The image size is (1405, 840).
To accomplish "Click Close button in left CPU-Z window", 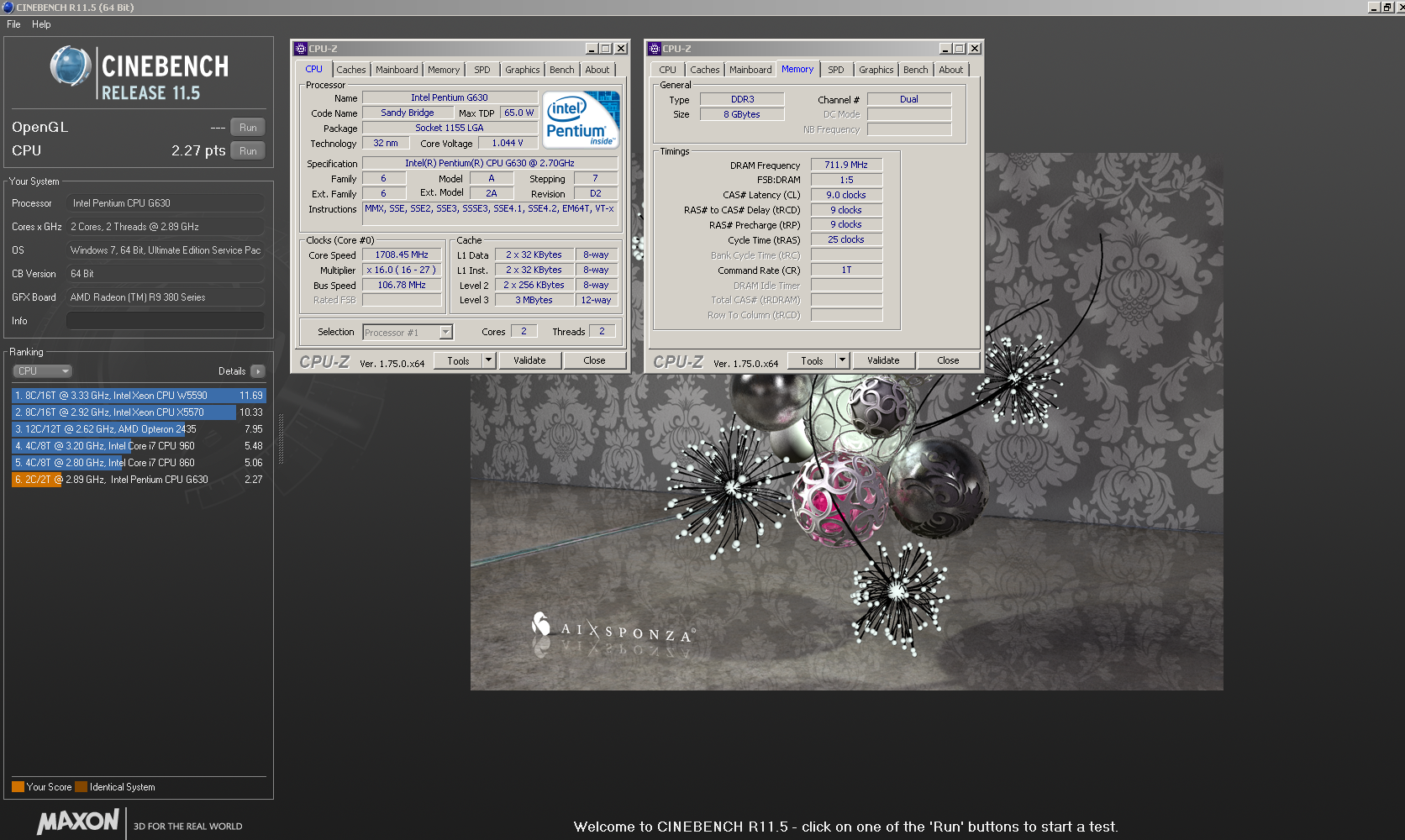I will coord(594,360).
